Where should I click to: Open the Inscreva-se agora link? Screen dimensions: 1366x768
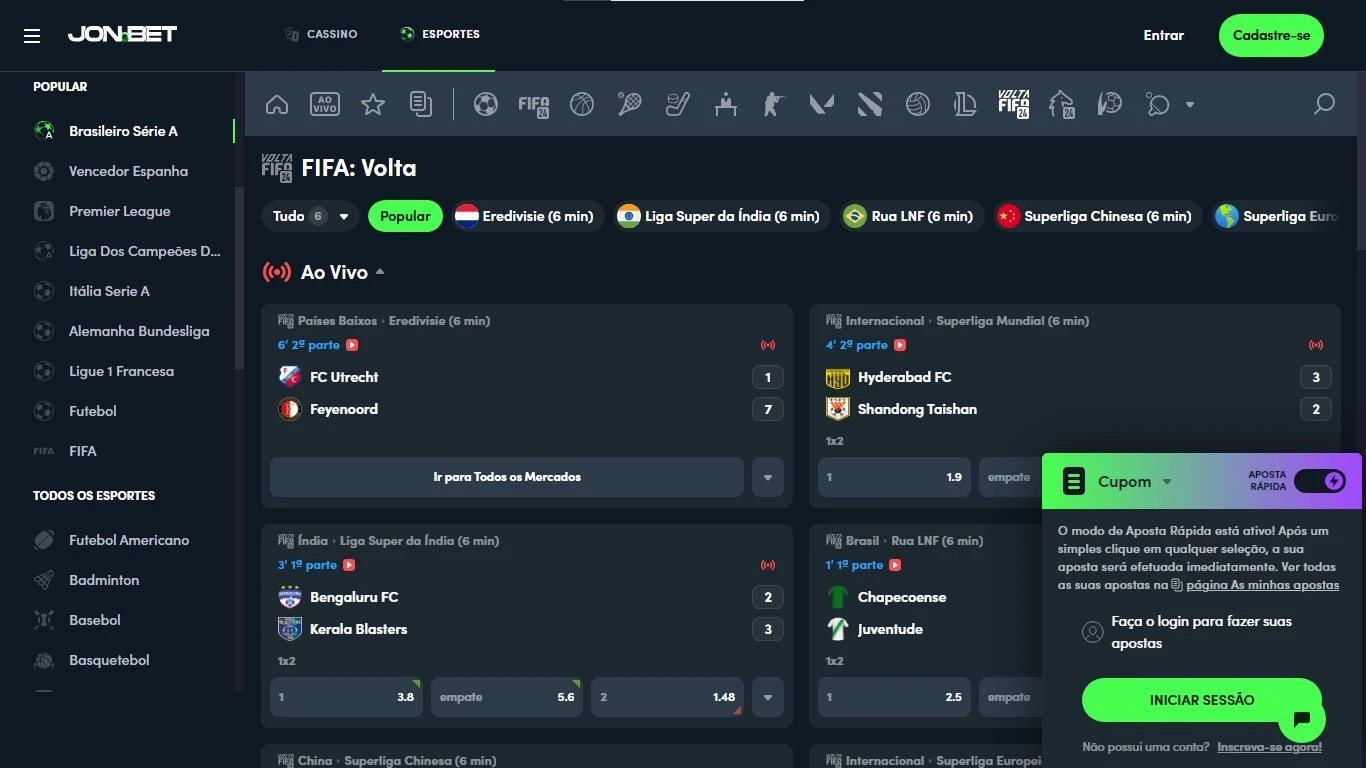tap(1269, 747)
